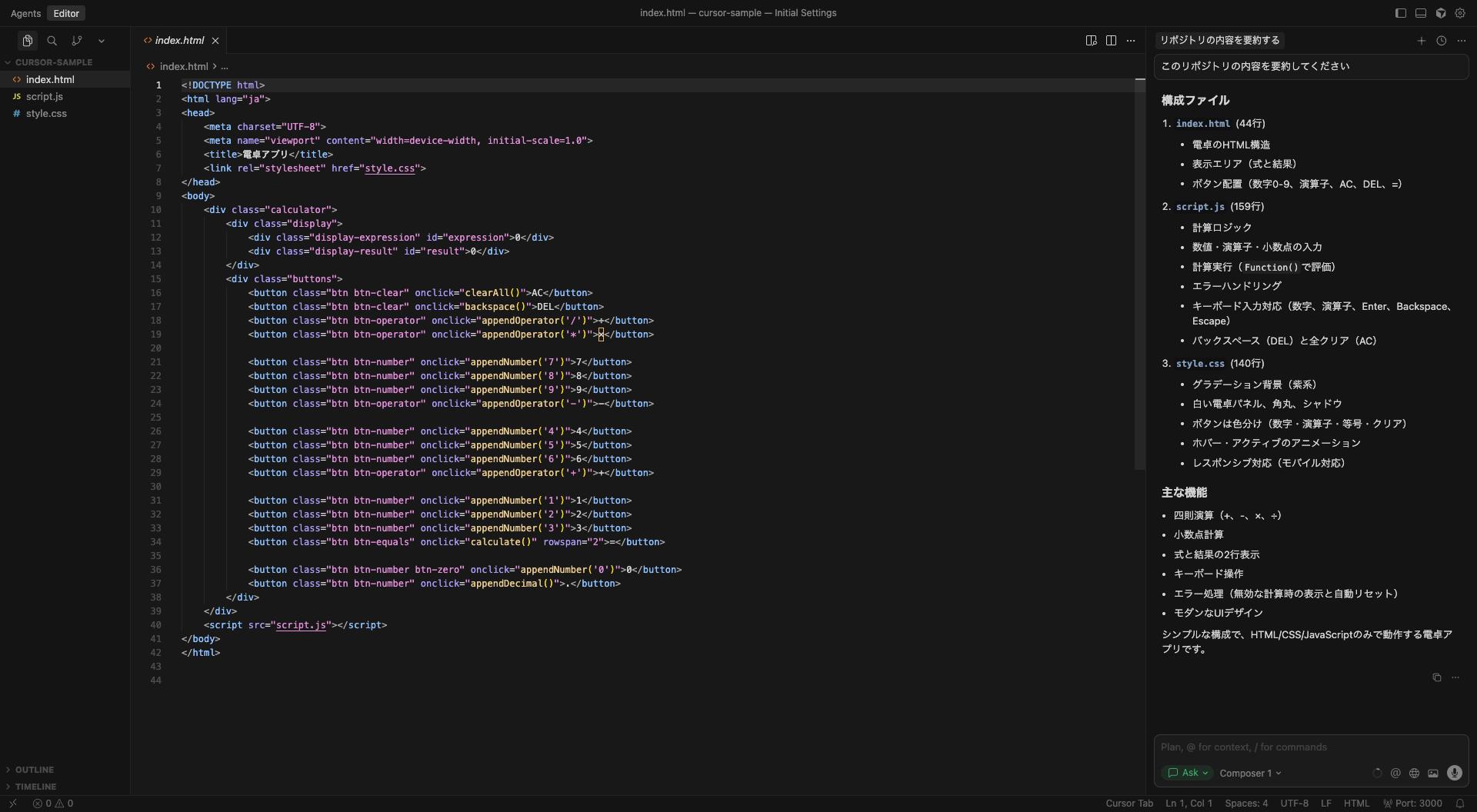This screenshot has width=1477, height=812.
Task: Start a new chat with plus icon
Action: pyautogui.click(x=1422, y=41)
